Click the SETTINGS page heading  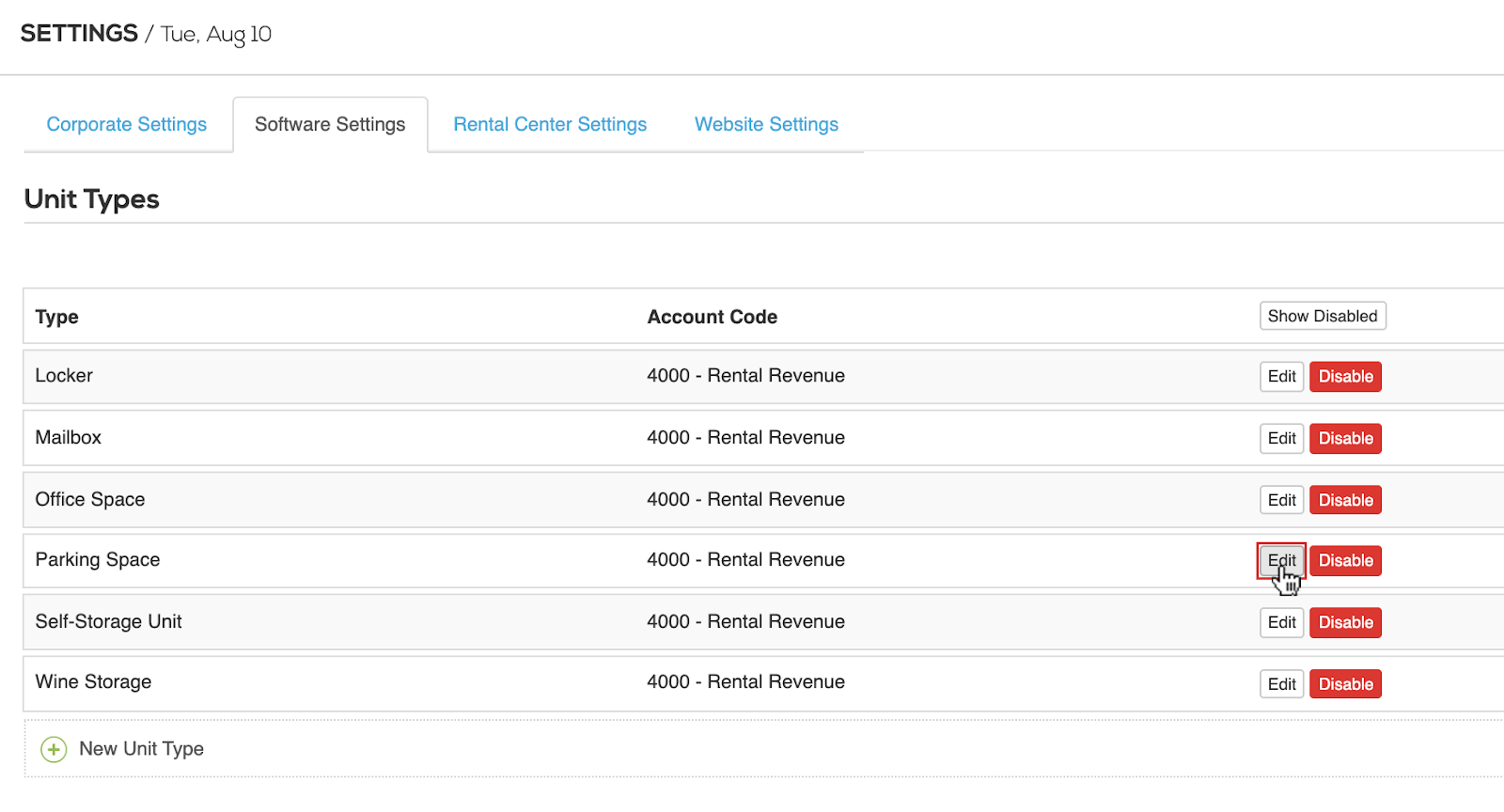point(79,34)
